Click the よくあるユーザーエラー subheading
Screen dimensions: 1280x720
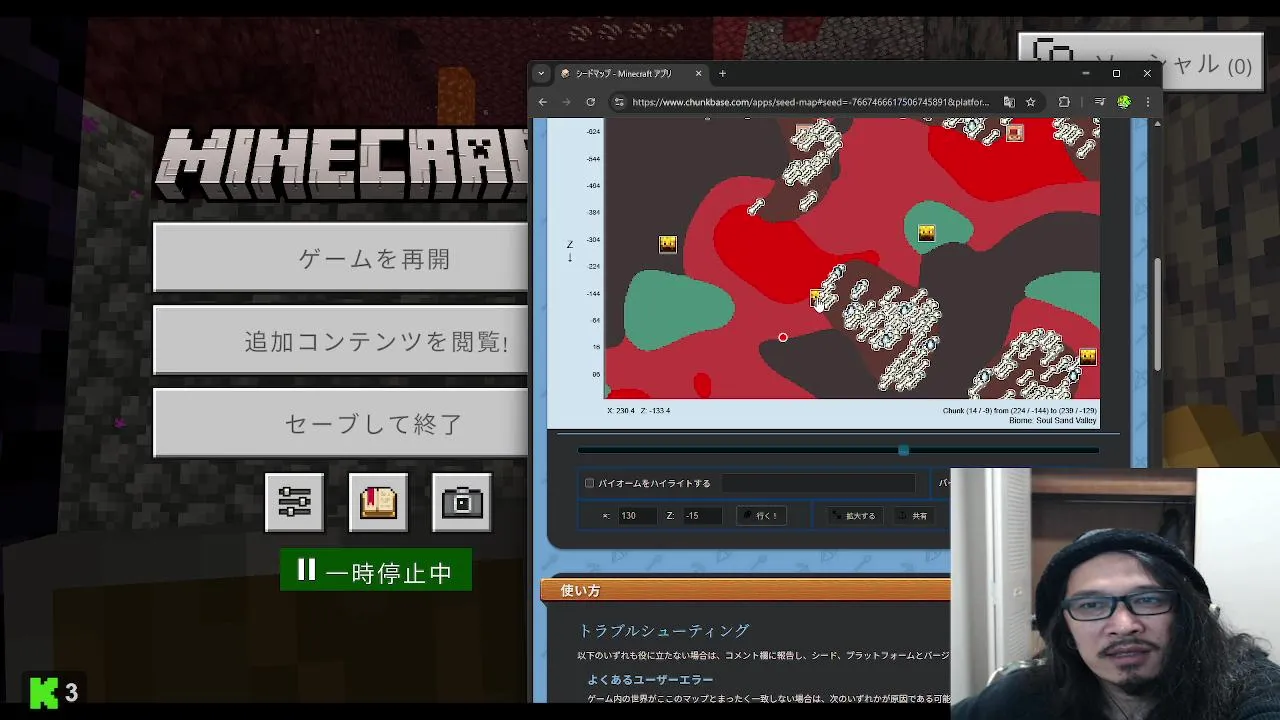650,679
